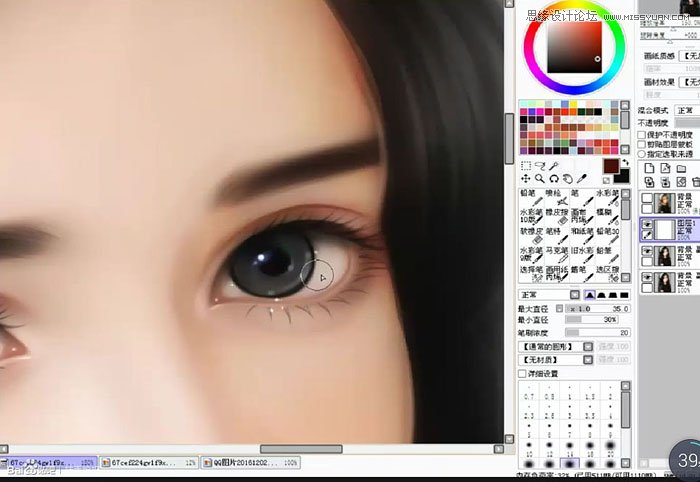Select the 选择笔 selection pen tool
Screen dimensions: 700x482
(531, 274)
